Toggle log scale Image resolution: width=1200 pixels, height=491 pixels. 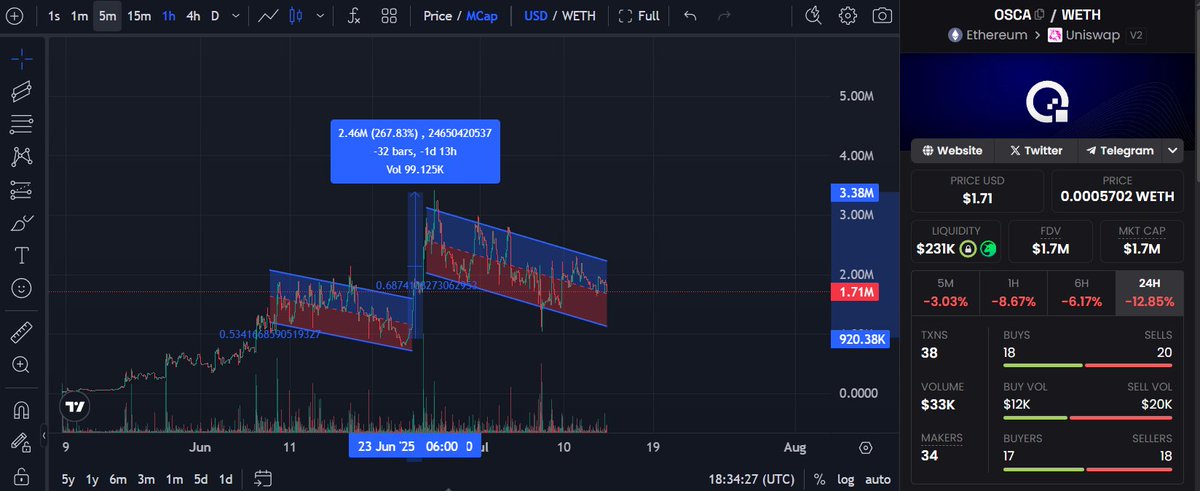(x=845, y=479)
